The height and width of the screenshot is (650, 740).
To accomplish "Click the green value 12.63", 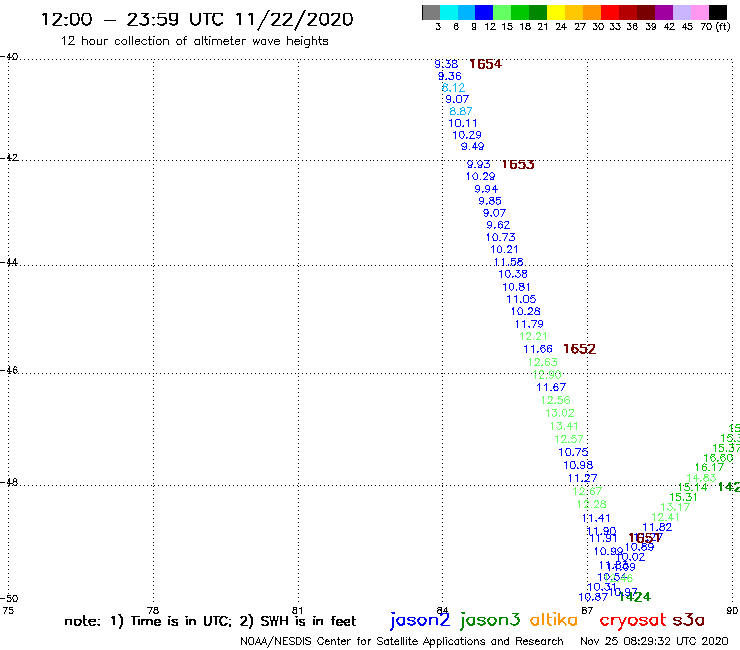I will point(543,363).
